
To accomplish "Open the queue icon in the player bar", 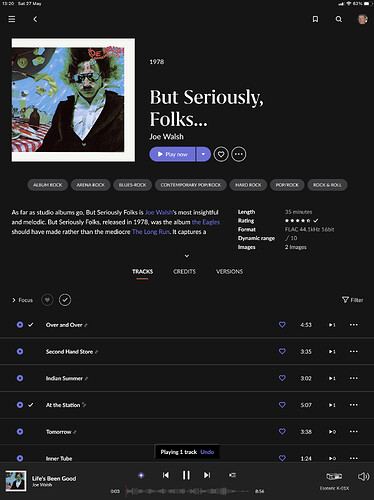I will [233, 475].
